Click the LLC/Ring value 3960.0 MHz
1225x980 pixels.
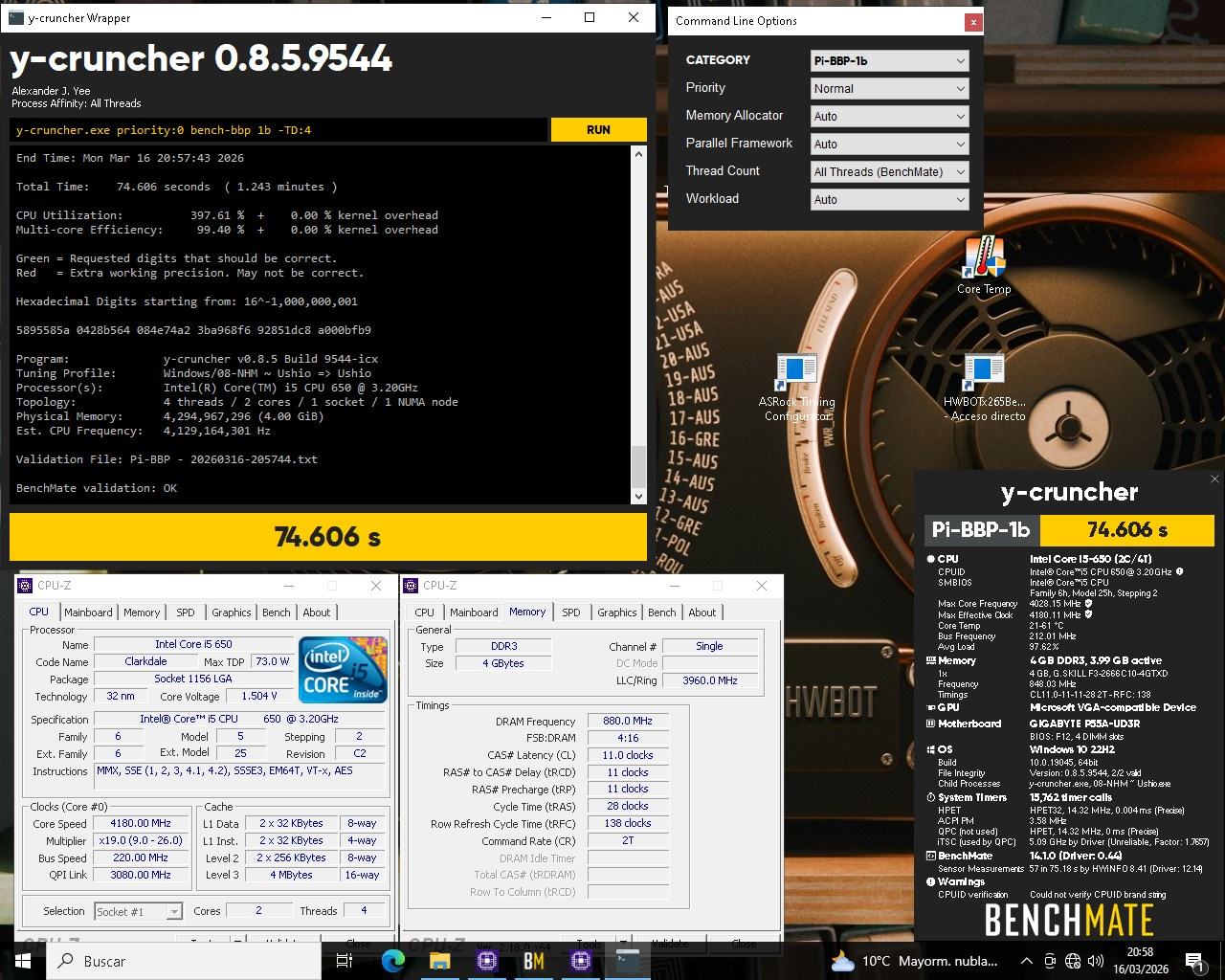(x=710, y=680)
